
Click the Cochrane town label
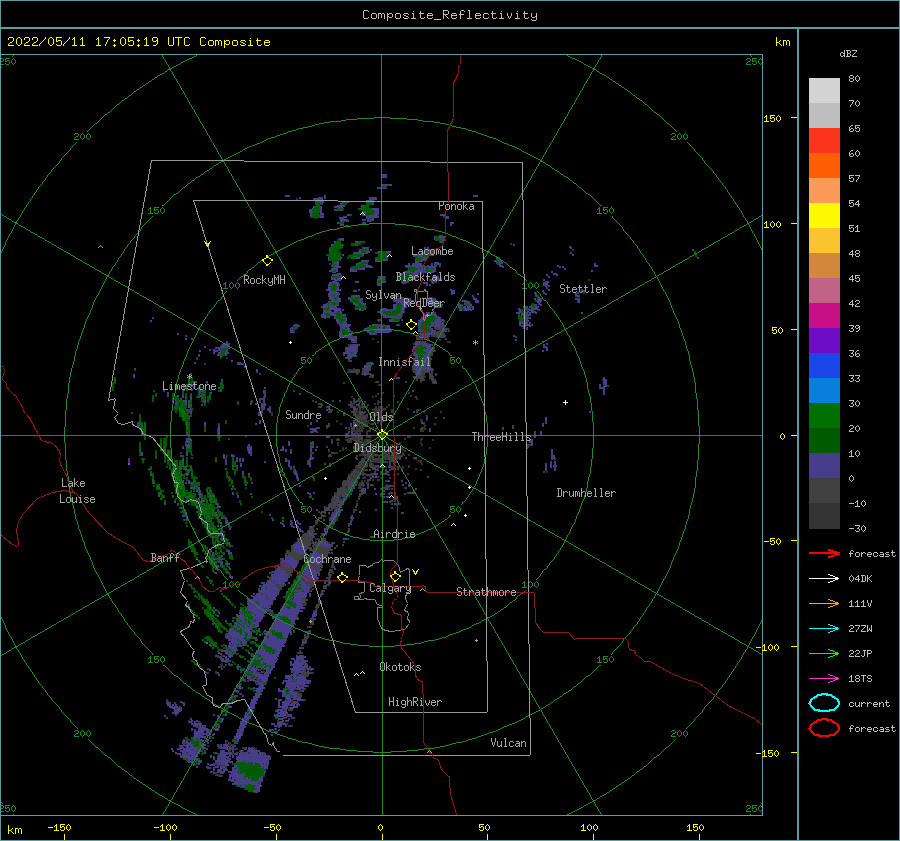tap(327, 559)
